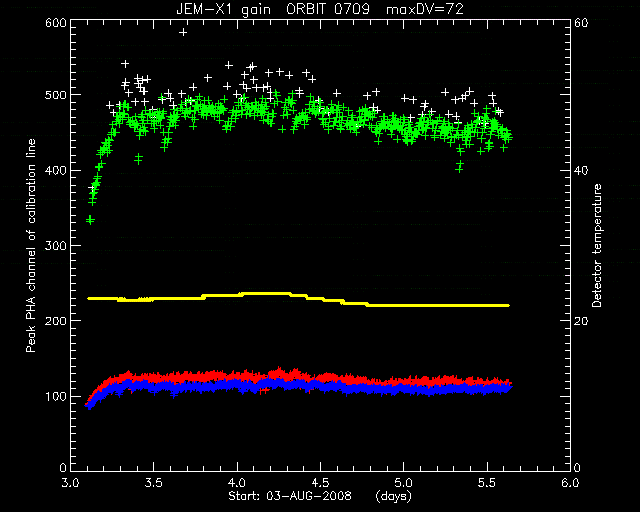Click the left axis label Peak PHA channel
The width and height of the screenshot is (640, 512).
(31, 245)
